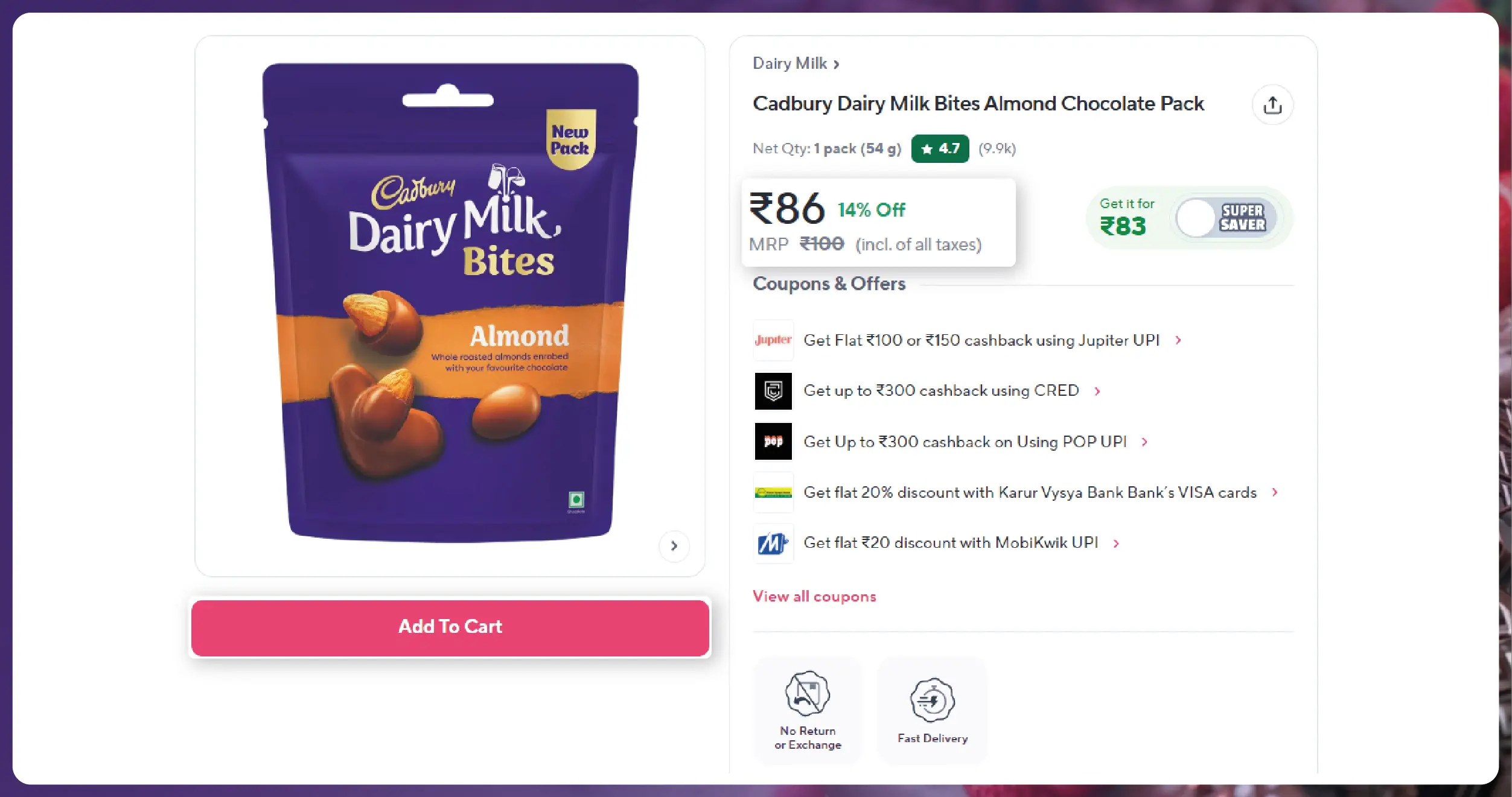
Task: Expand the MobiKwik UPI discount chevron
Action: pos(1116,543)
